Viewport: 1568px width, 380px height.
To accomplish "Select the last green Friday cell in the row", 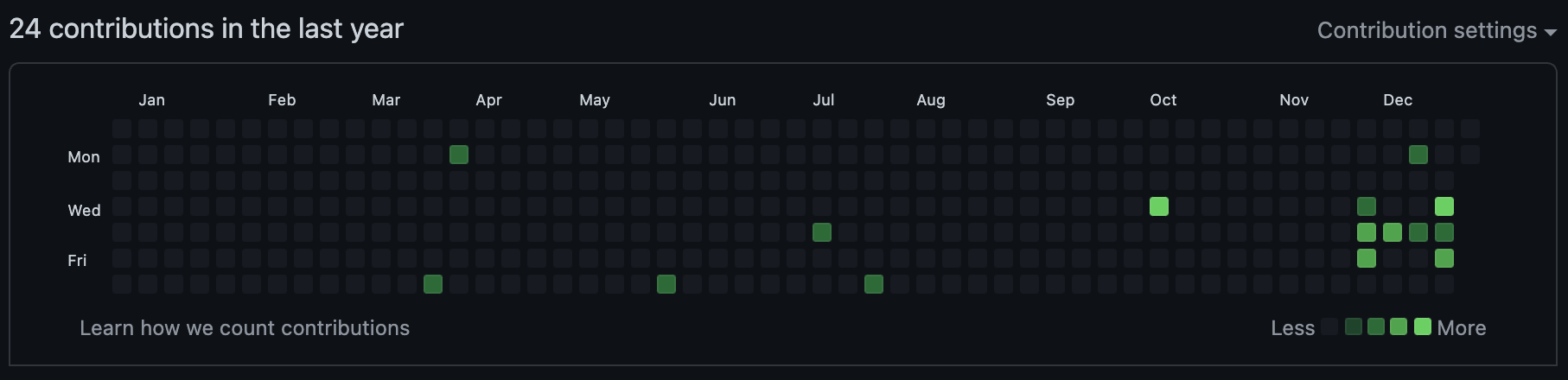I will point(1444,258).
